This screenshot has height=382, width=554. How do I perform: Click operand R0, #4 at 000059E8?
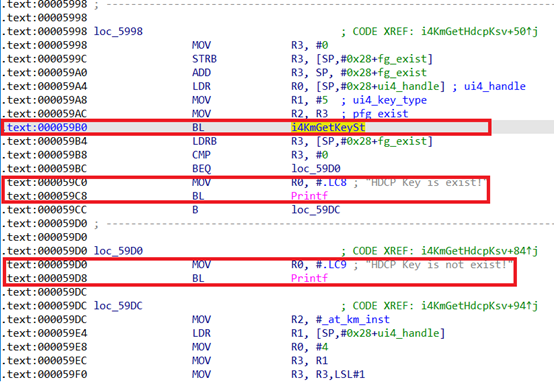[310, 347]
